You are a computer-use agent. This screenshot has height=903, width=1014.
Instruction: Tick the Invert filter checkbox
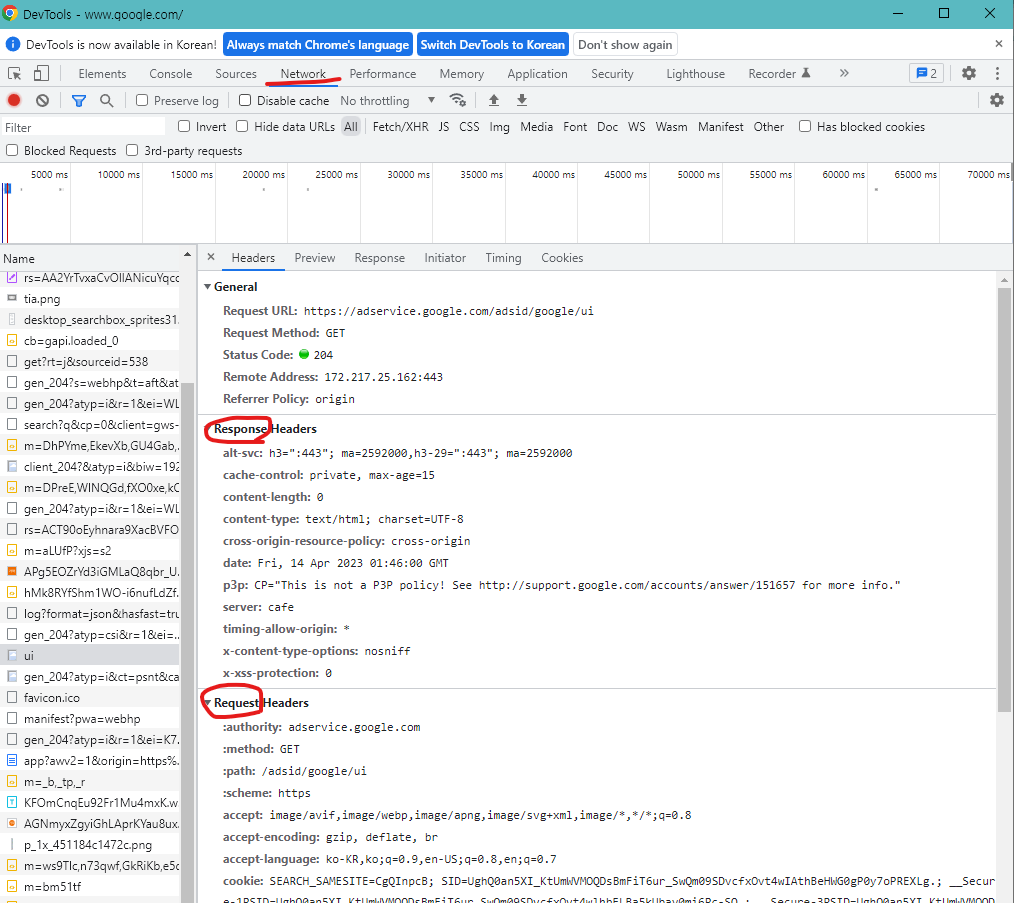pyautogui.click(x=184, y=126)
